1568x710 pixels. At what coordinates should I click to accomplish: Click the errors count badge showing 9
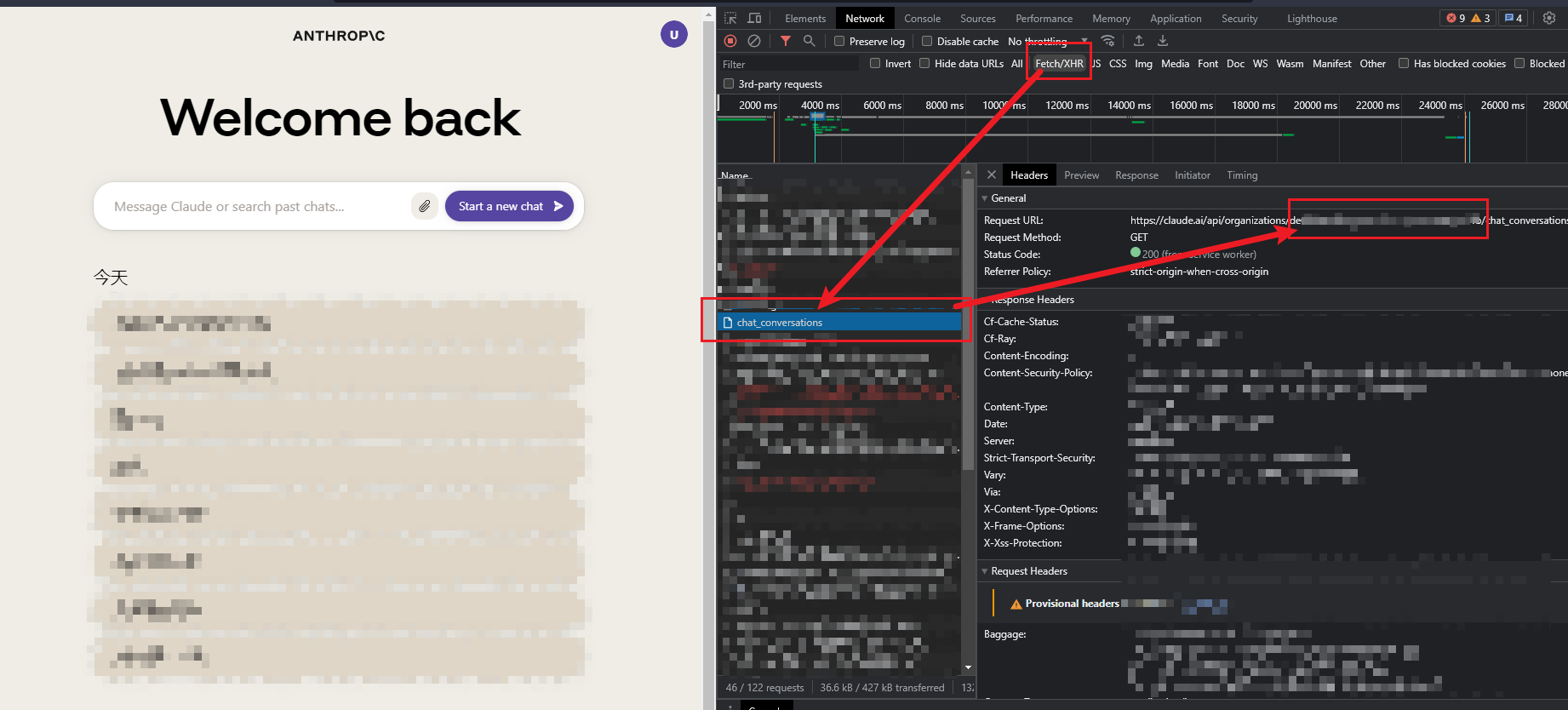click(x=1456, y=18)
